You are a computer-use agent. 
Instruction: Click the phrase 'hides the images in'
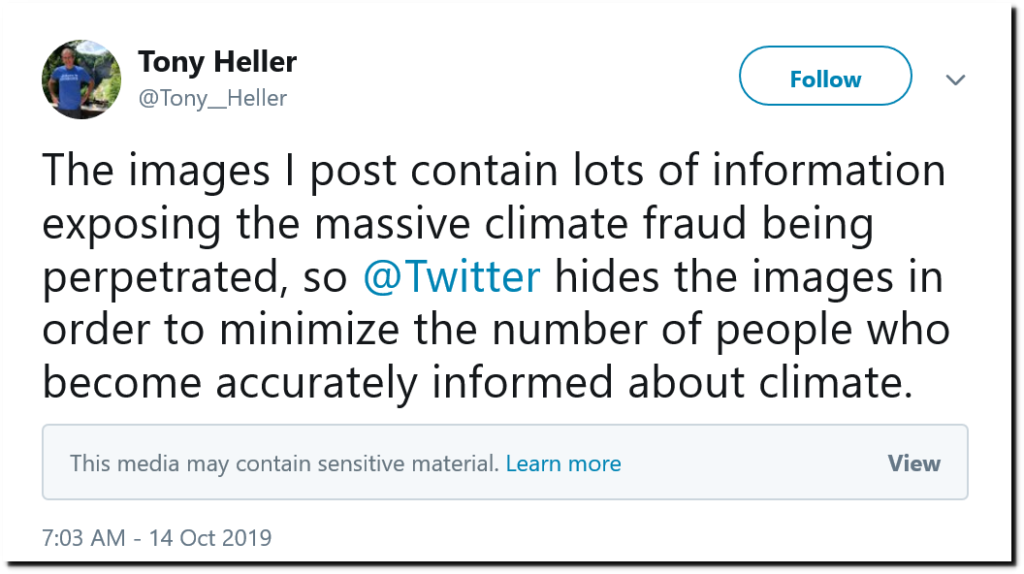pos(748,277)
